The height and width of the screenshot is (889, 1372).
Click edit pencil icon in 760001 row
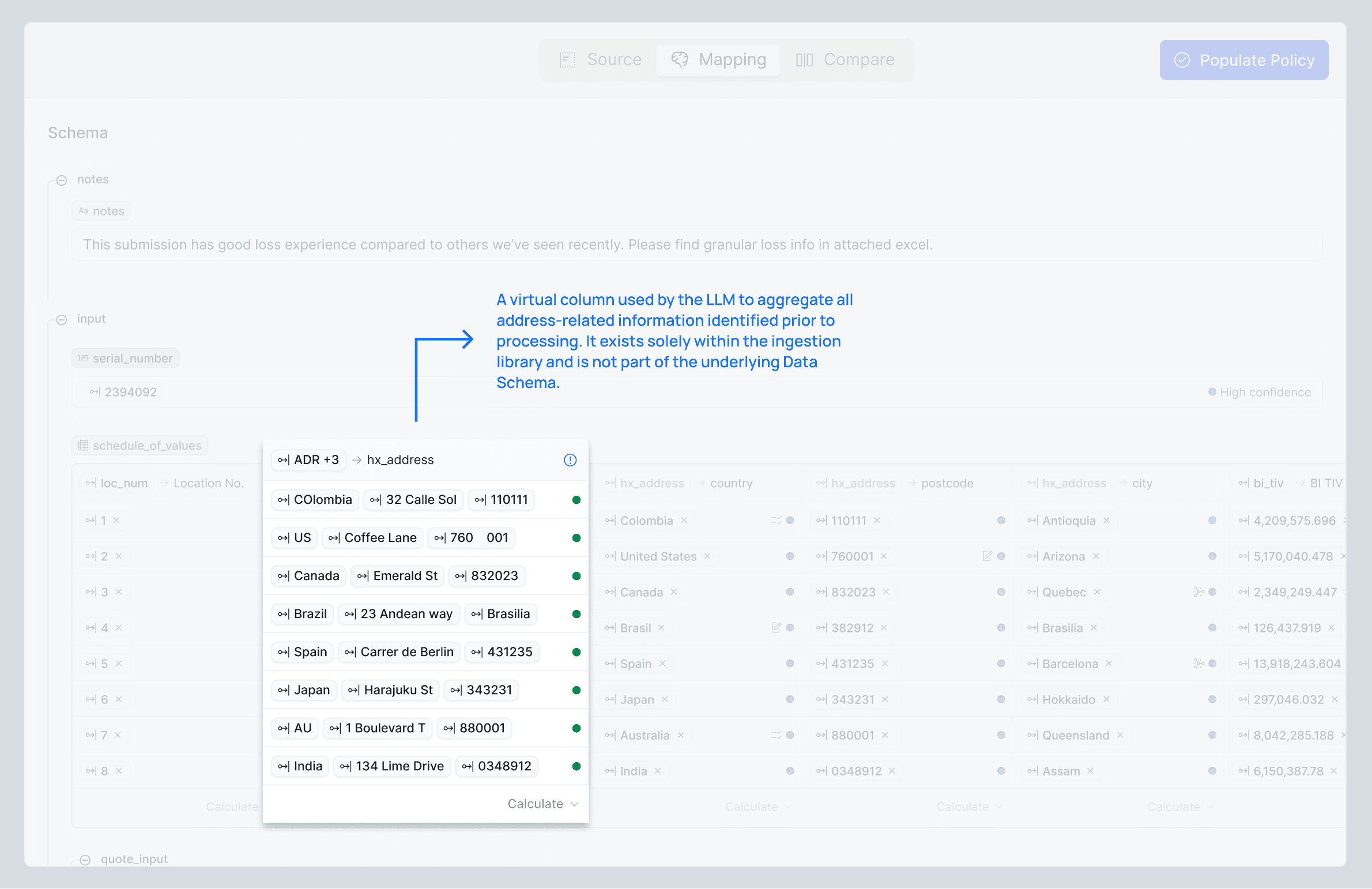(987, 556)
